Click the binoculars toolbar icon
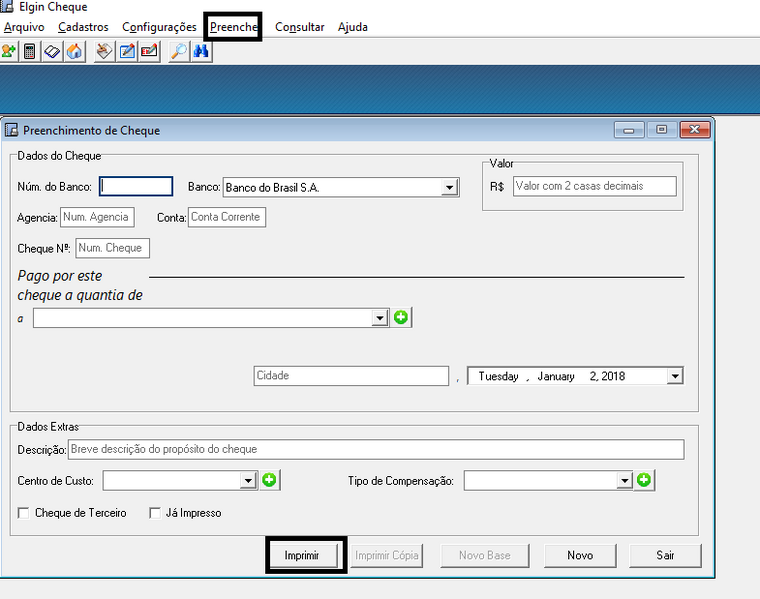Viewport: 760px width, 599px height. coord(200,52)
